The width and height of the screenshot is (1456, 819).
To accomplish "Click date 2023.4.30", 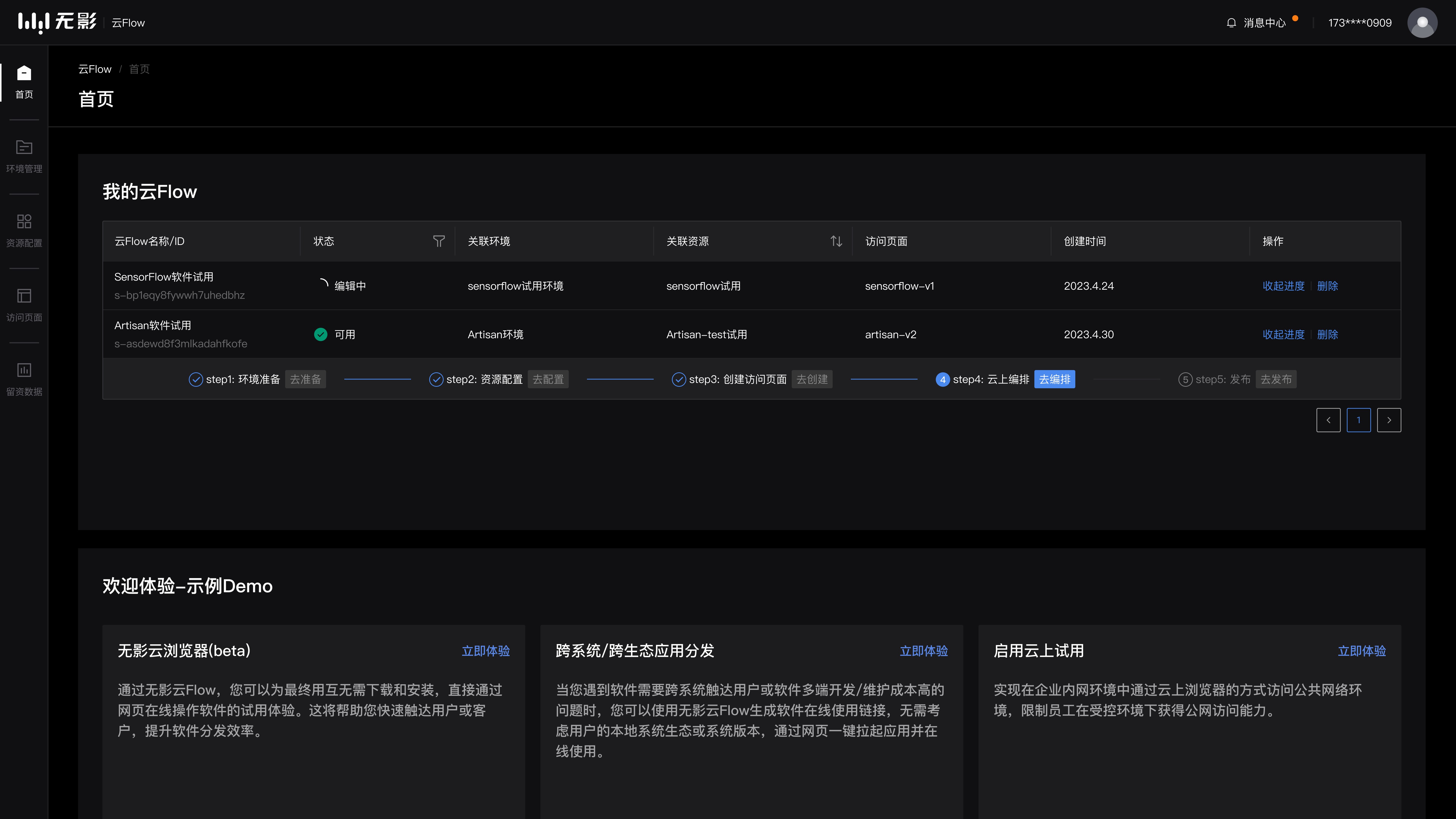I will coord(1089,335).
